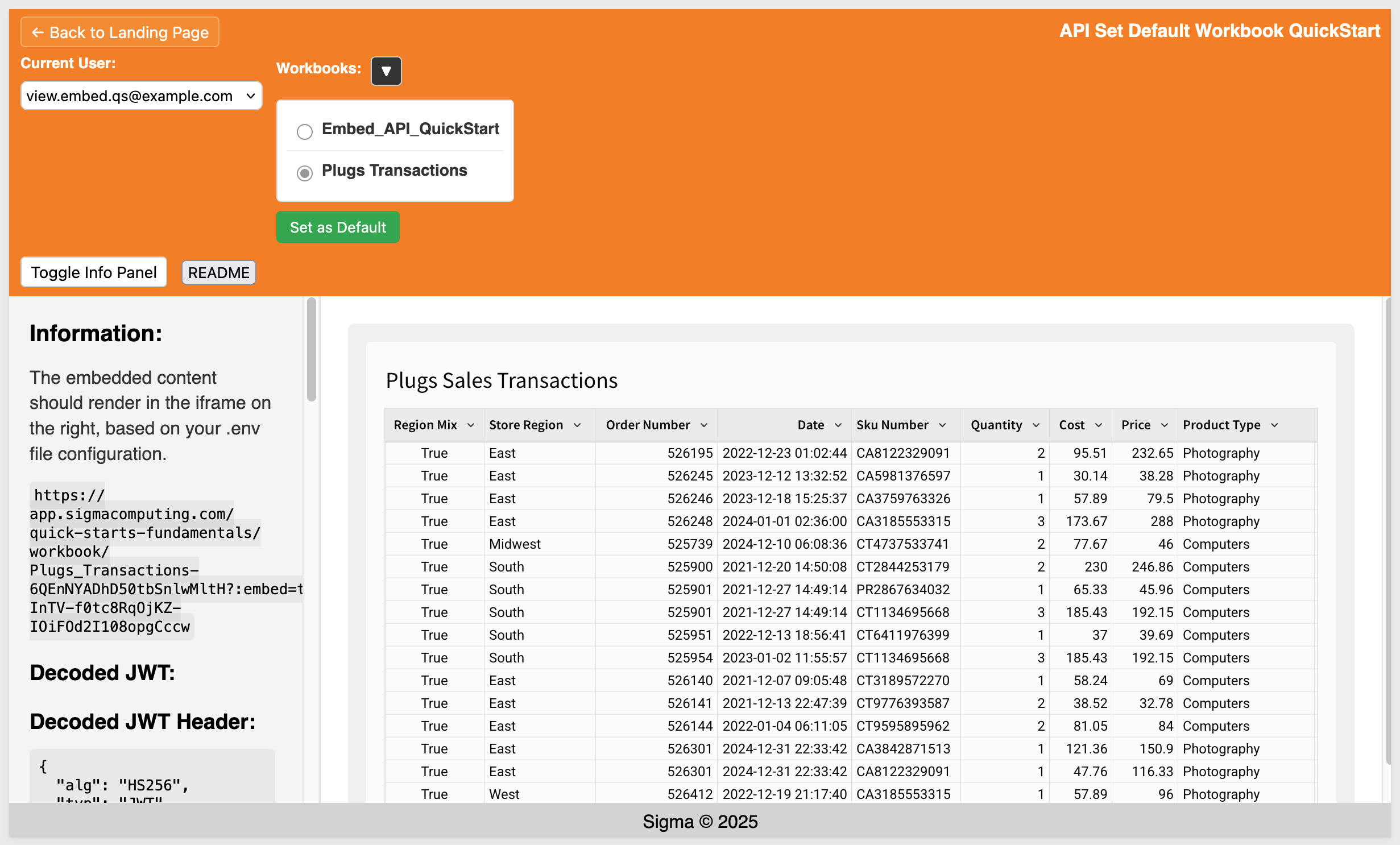Click date cell 2022-12-19 21:17:40

[785, 794]
